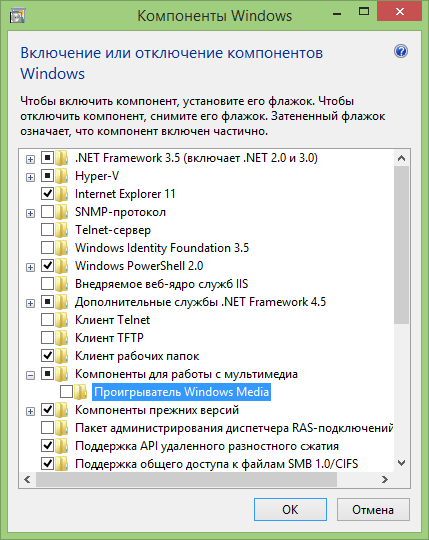This screenshot has height=540, width=429.
Task: Click the Клиент рабочих папок folder icon
Action: click(62, 356)
